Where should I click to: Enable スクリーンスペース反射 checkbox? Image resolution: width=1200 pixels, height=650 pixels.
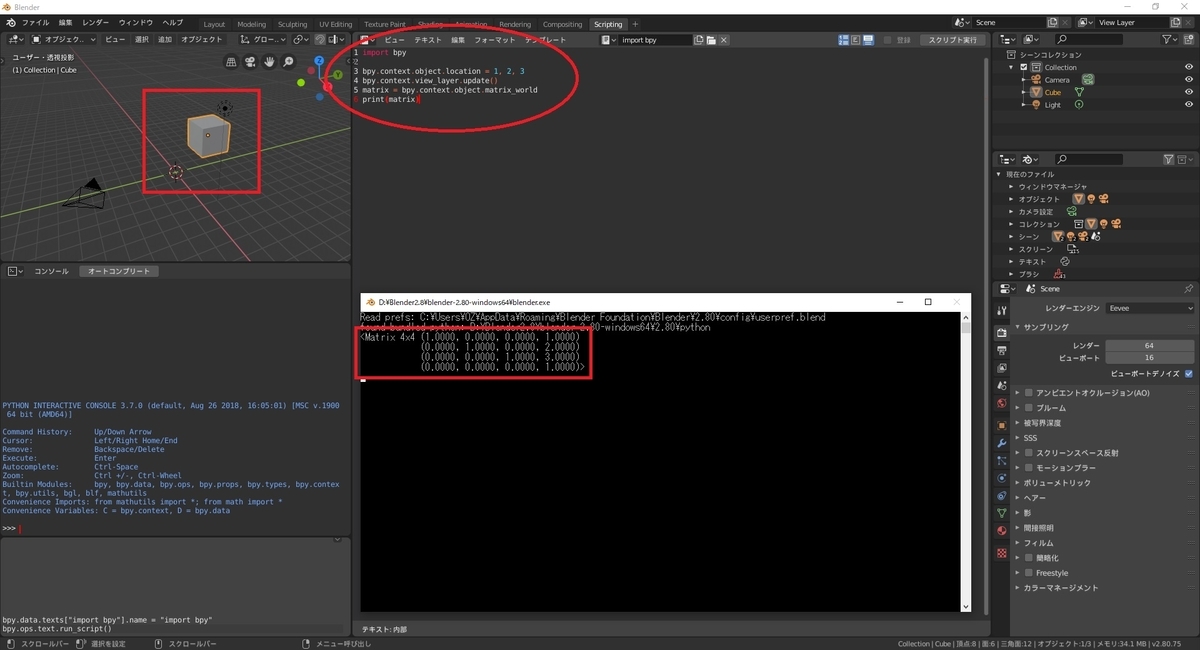tap(1029, 453)
